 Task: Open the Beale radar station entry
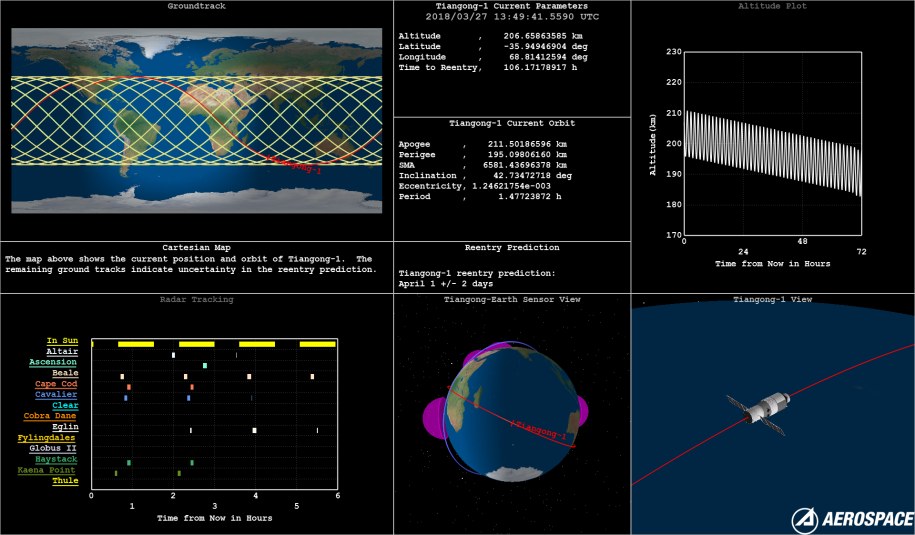coord(65,373)
